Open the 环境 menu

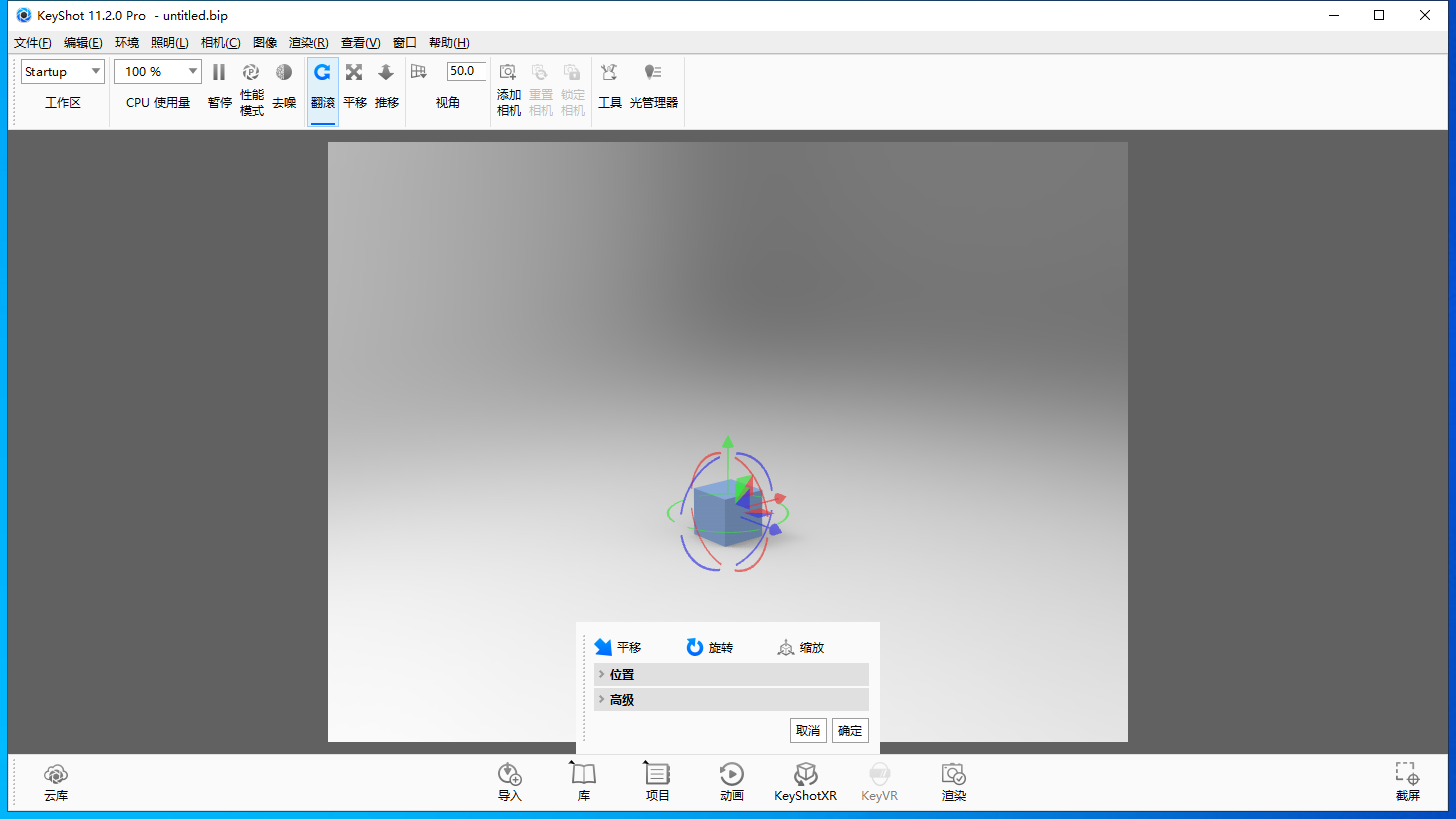coord(127,43)
